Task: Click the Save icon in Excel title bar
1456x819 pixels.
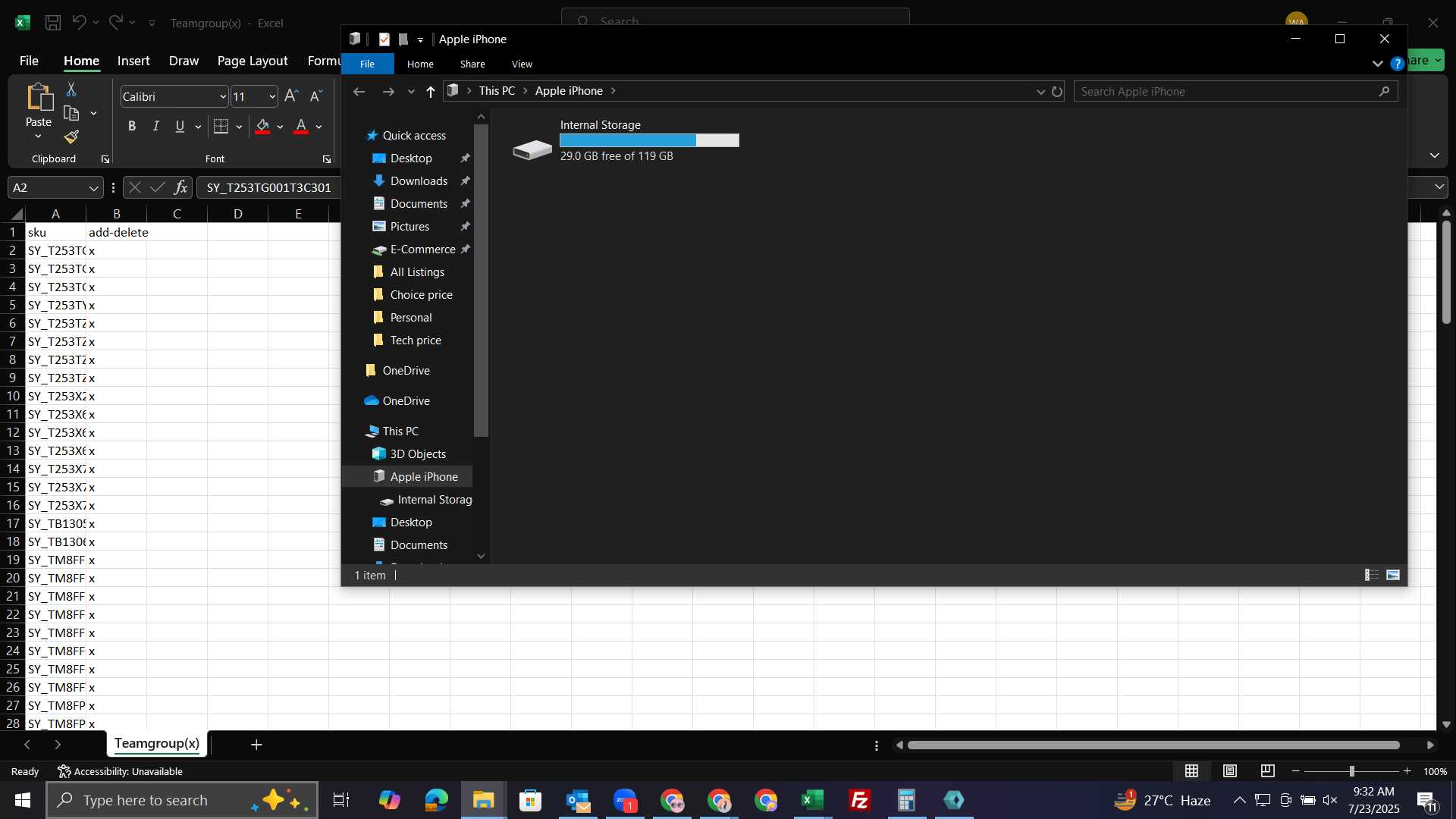Action: click(53, 23)
